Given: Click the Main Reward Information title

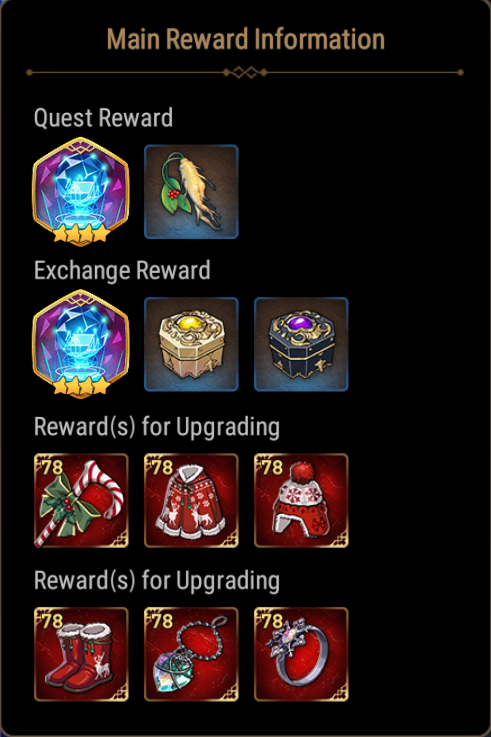Looking at the screenshot, I should (246, 39).
